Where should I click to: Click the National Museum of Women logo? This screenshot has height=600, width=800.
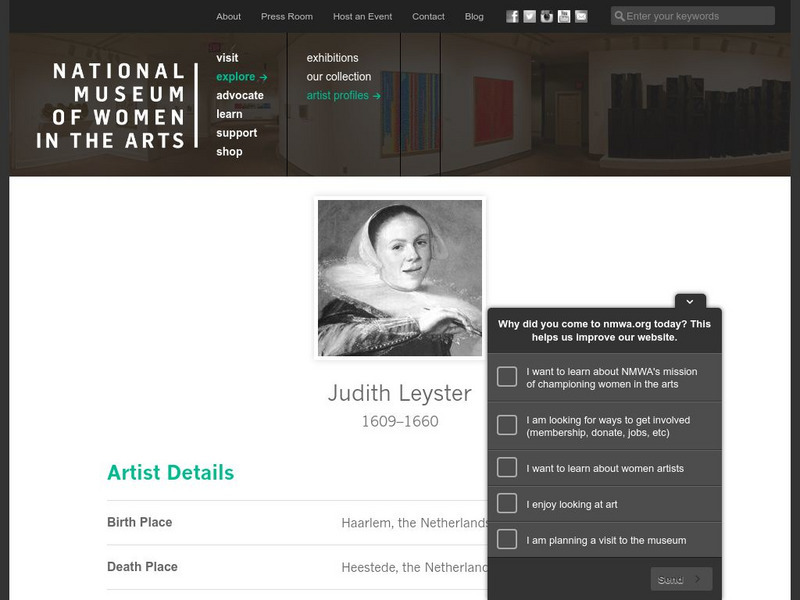point(117,106)
